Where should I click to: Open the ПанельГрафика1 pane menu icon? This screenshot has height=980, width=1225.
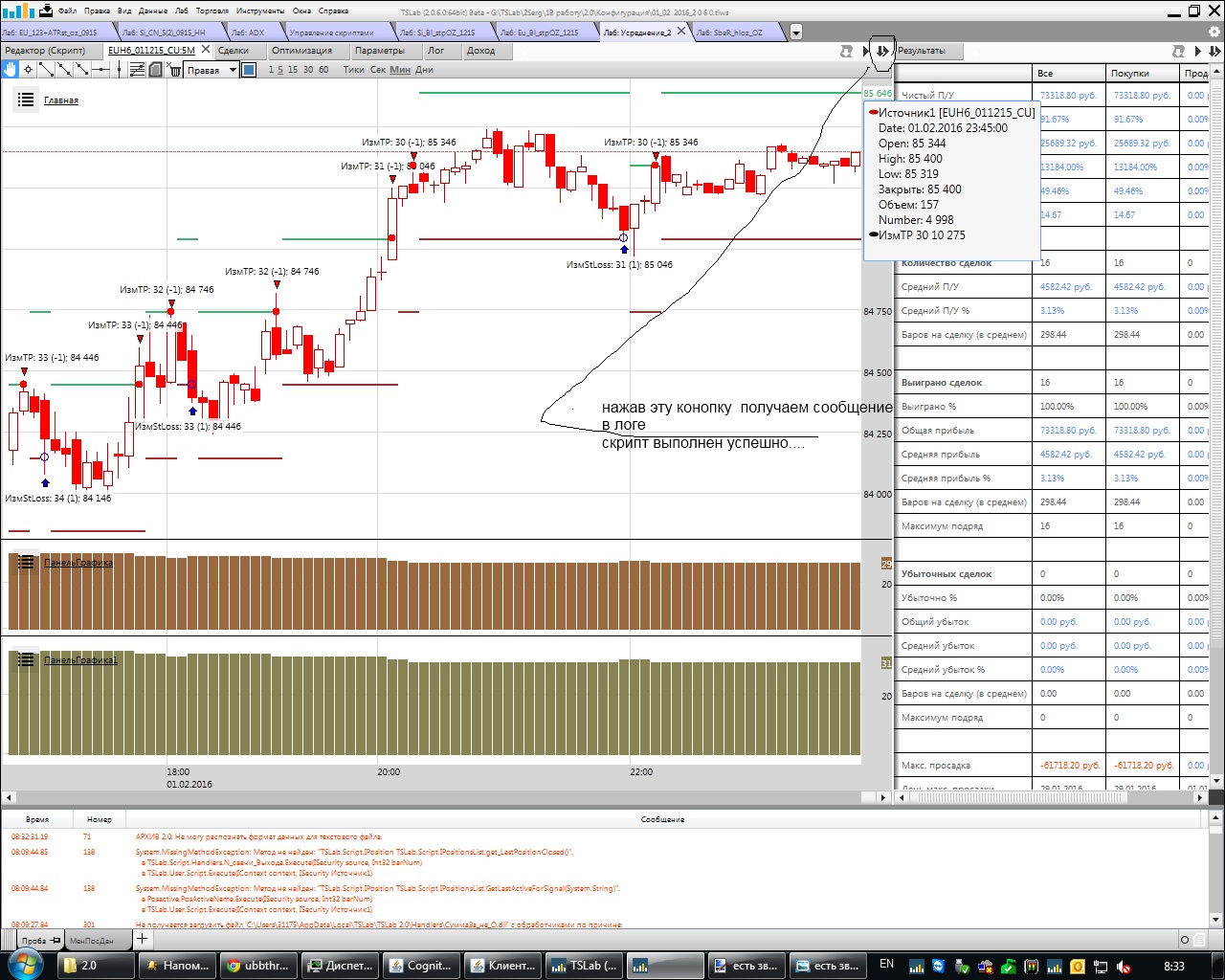(26, 659)
